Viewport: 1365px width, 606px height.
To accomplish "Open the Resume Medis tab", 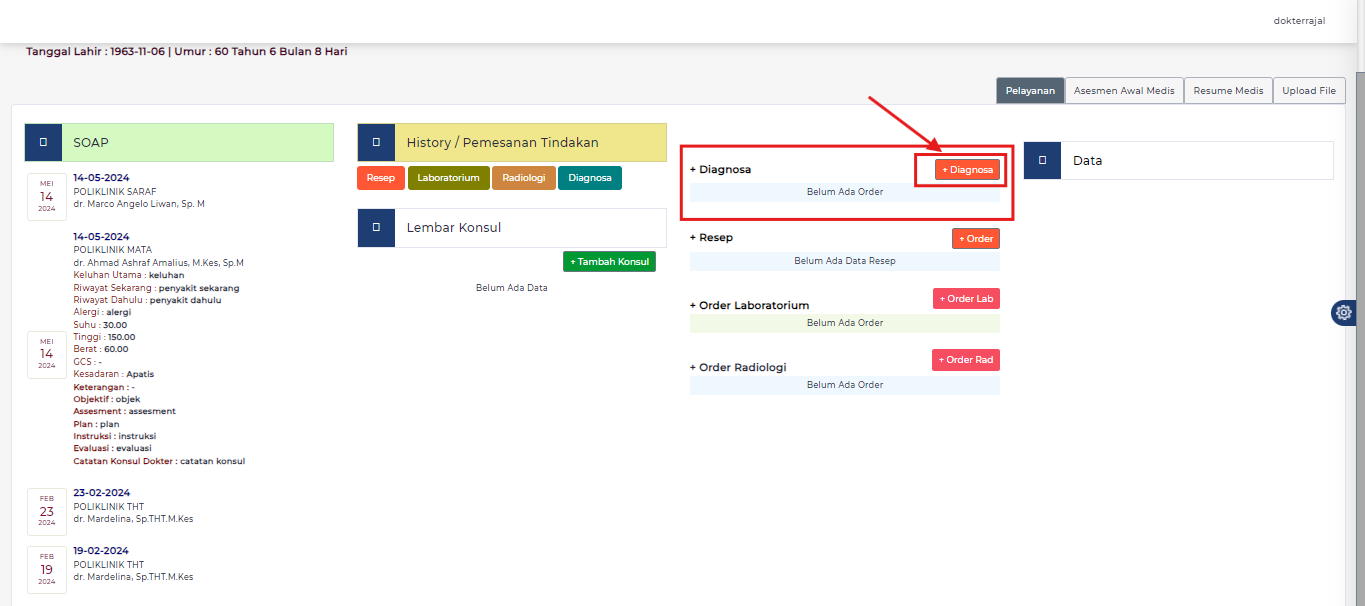I will pyautogui.click(x=1228, y=91).
